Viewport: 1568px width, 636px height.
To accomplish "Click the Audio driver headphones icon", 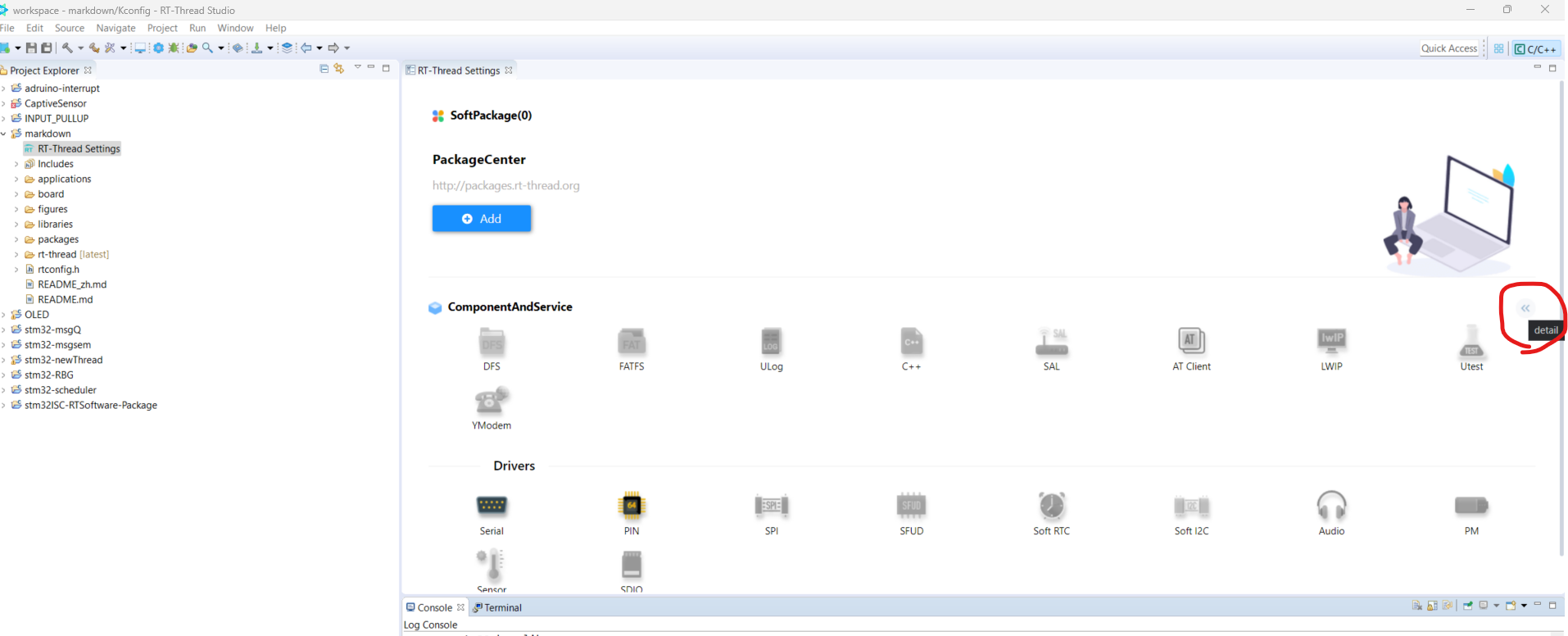I will pos(1331,506).
